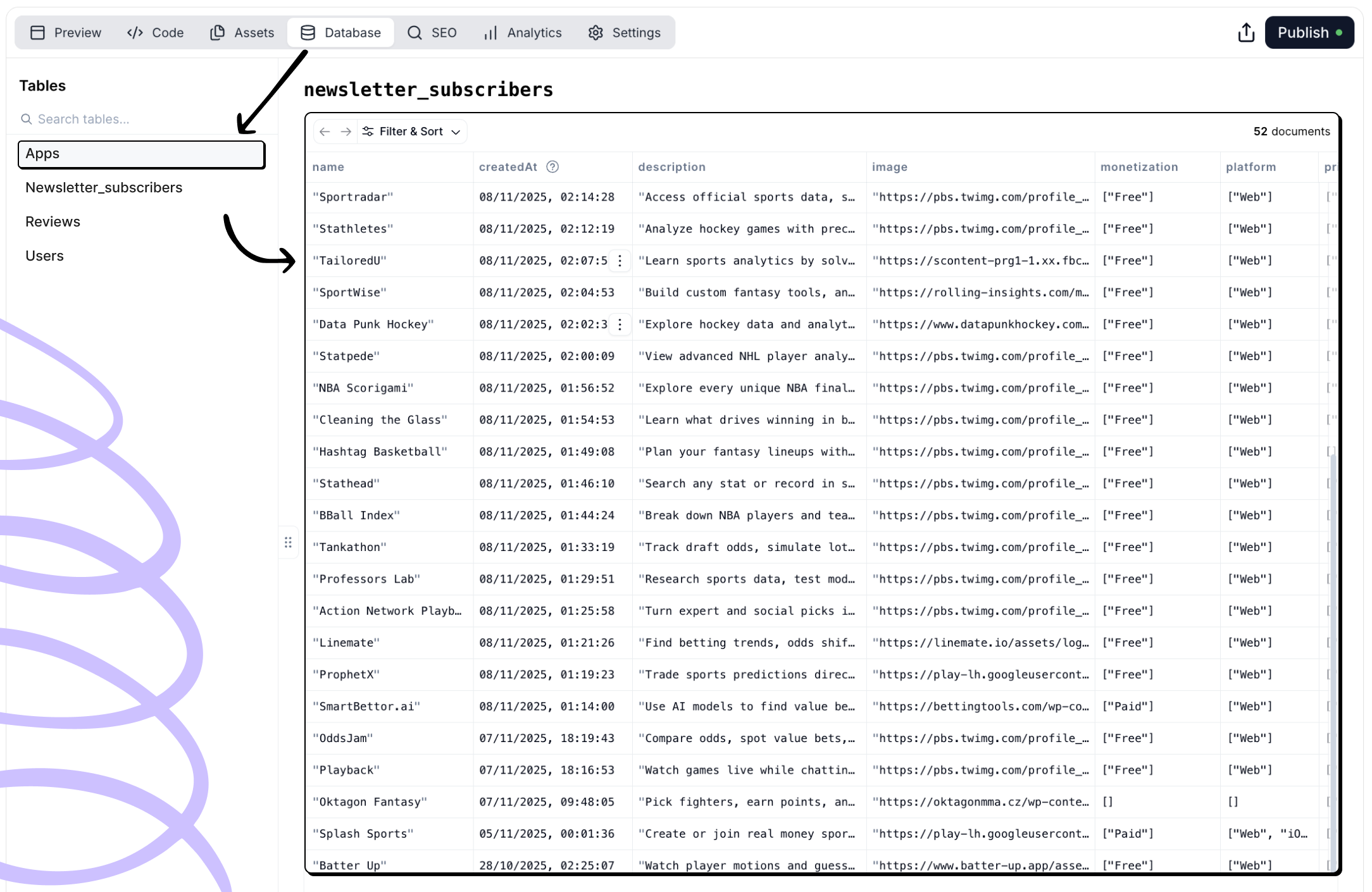Image resolution: width=1372 pixels, height=892 pixels.
Task: Click the createdAt help question-mark icon
Action: pyautogui.click(x=552, y=167)
